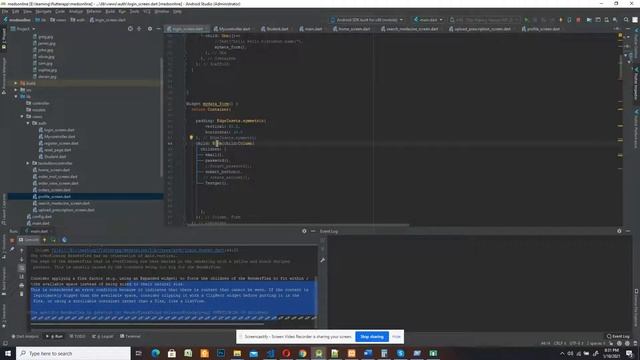Click Hide link in screen sharing bar
Screen dimensions: 640x360
coord(396,337)
